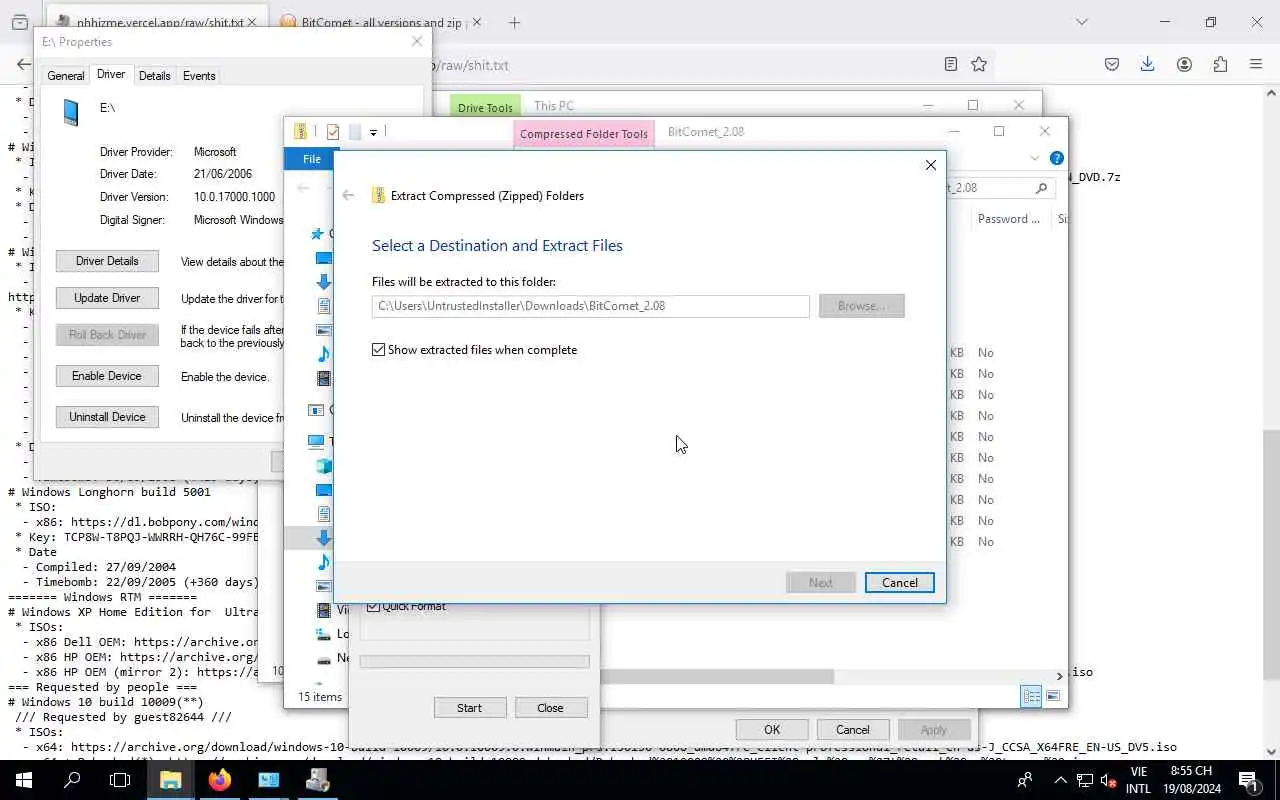Switch to large icons view in Explorer status bar
Image resolution: width=1280 pixels, height=800 pixels.
tap(1053, 697)
